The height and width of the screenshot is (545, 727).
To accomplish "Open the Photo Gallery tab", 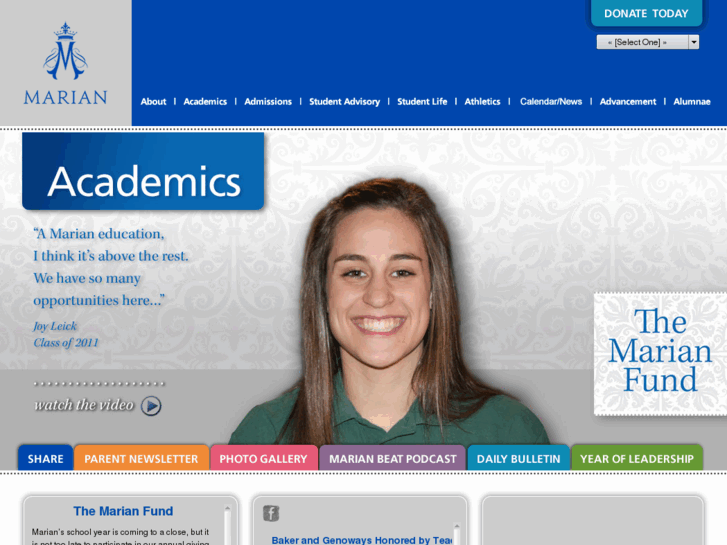I will tap(263, 458).
